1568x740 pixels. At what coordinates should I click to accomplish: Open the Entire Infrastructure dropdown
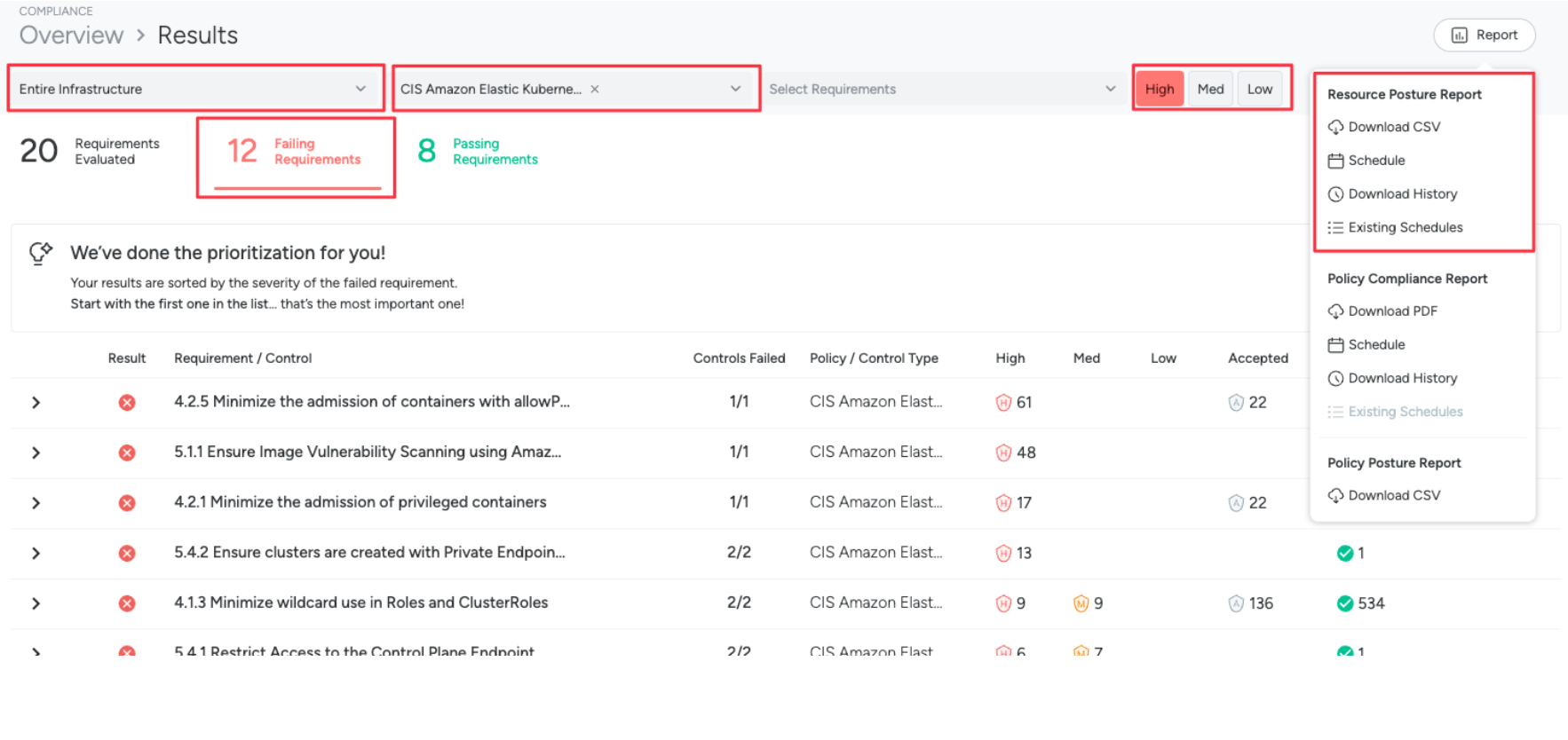pyautogui.click(x=195, y=89)
